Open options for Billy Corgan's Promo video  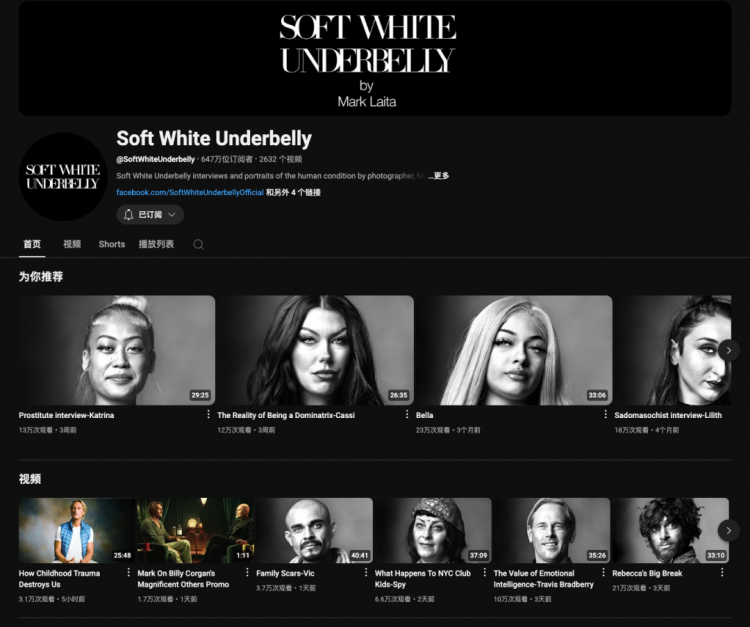click(247, 572)
